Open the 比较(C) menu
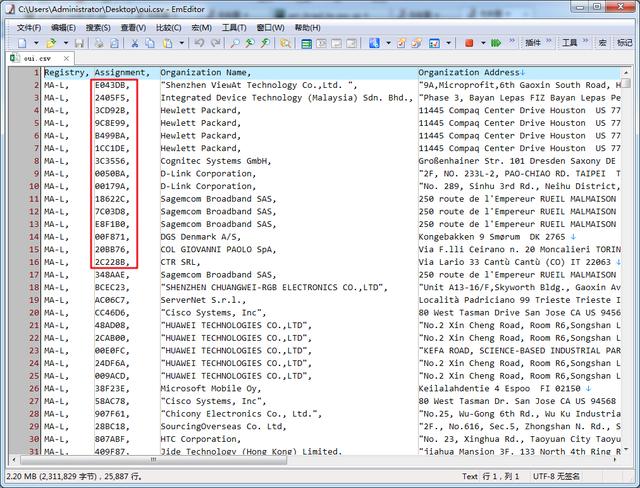The width and height of the screenshot is (640, 488). pyautogui.click(x=169, y=28)
